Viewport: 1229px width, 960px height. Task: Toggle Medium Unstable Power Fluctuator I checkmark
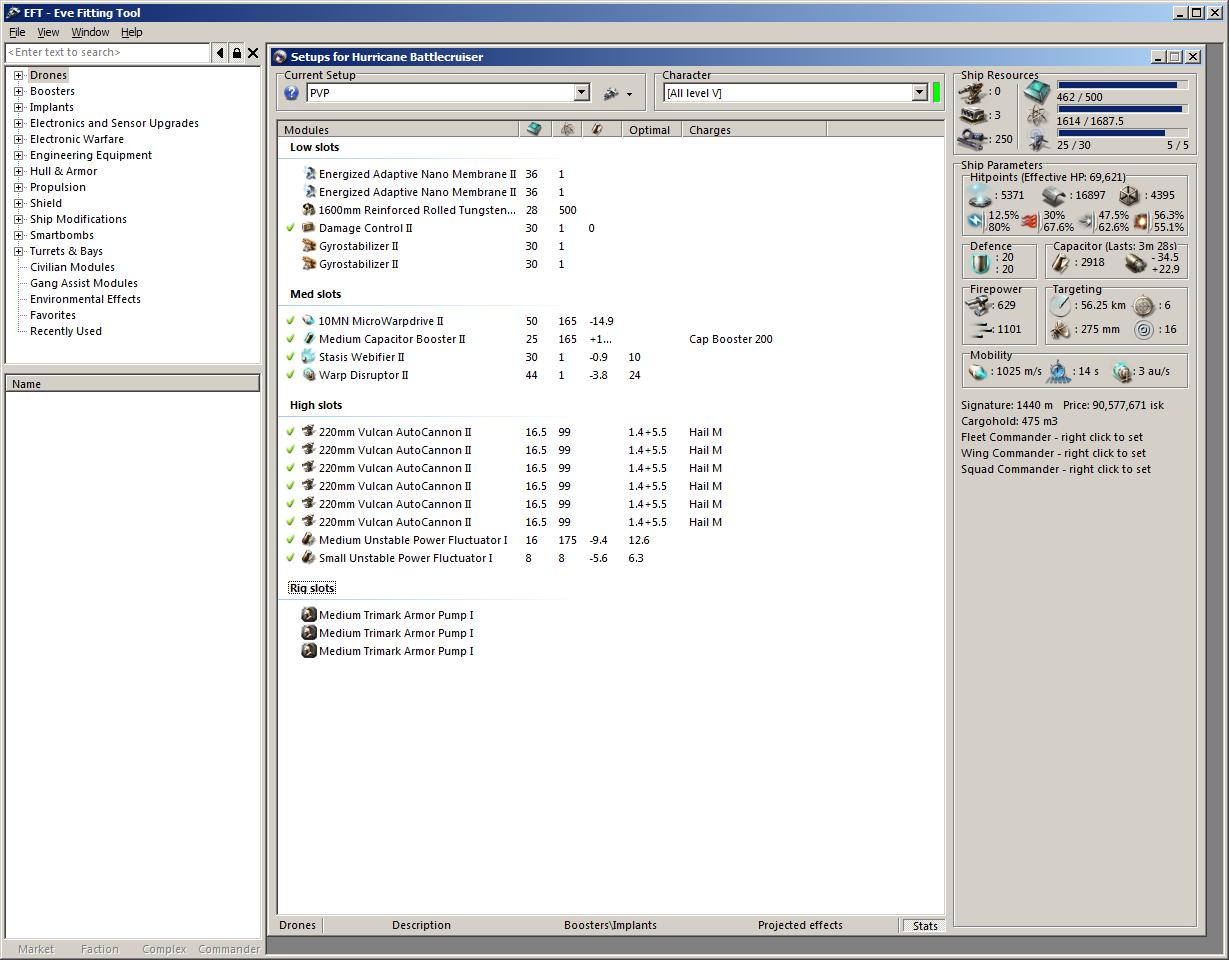290,540
